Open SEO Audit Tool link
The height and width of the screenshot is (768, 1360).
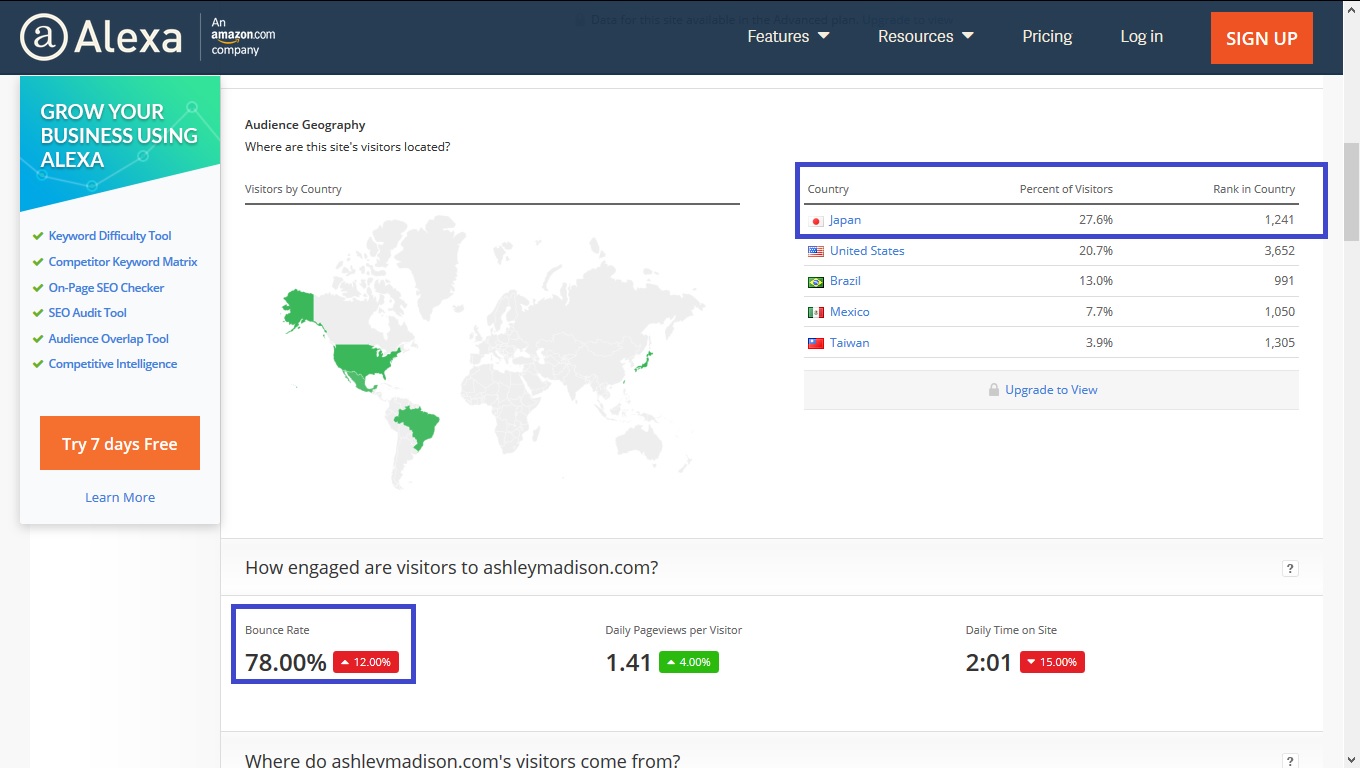[88, 313]
